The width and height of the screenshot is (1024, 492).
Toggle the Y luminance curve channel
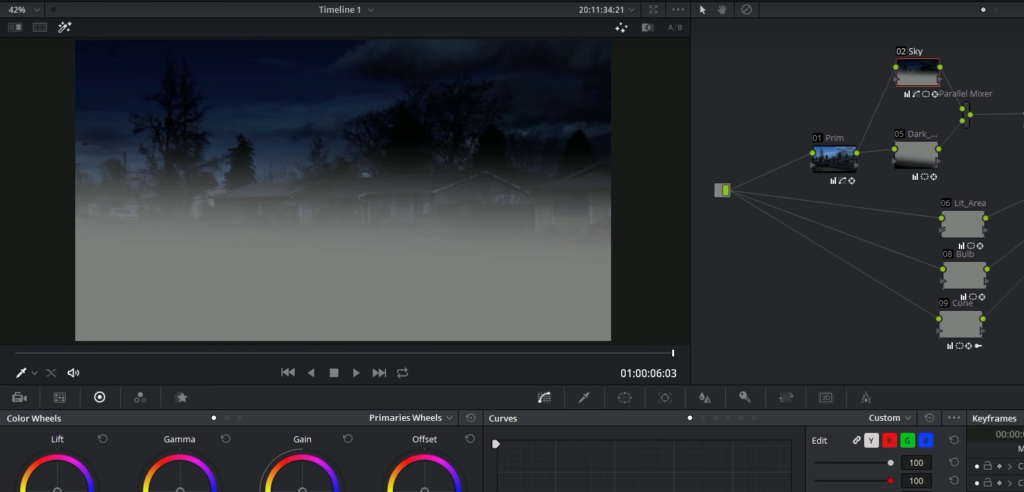871,440
